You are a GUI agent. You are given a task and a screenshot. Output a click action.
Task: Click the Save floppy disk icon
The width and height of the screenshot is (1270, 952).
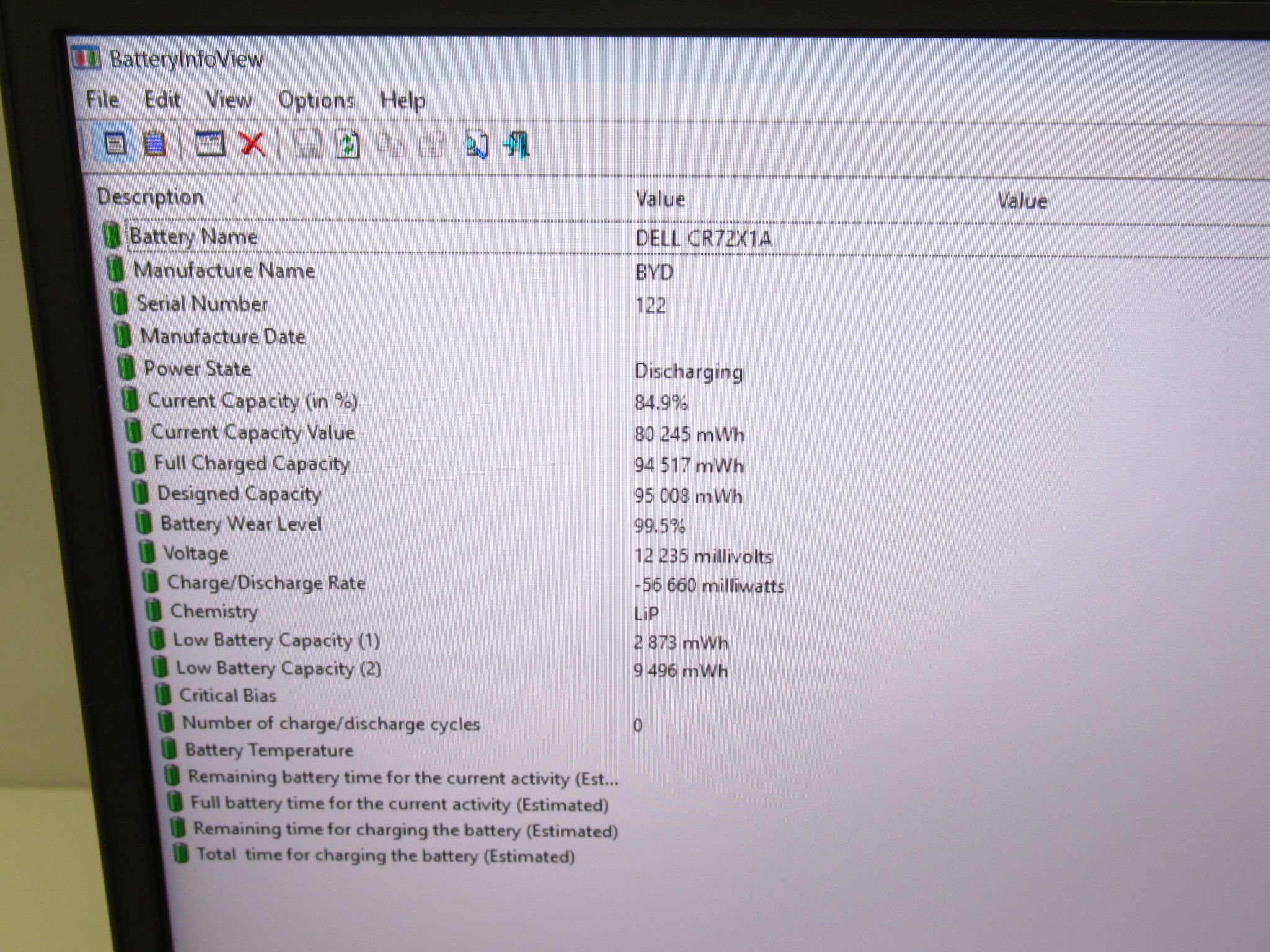tap(306, 145)
